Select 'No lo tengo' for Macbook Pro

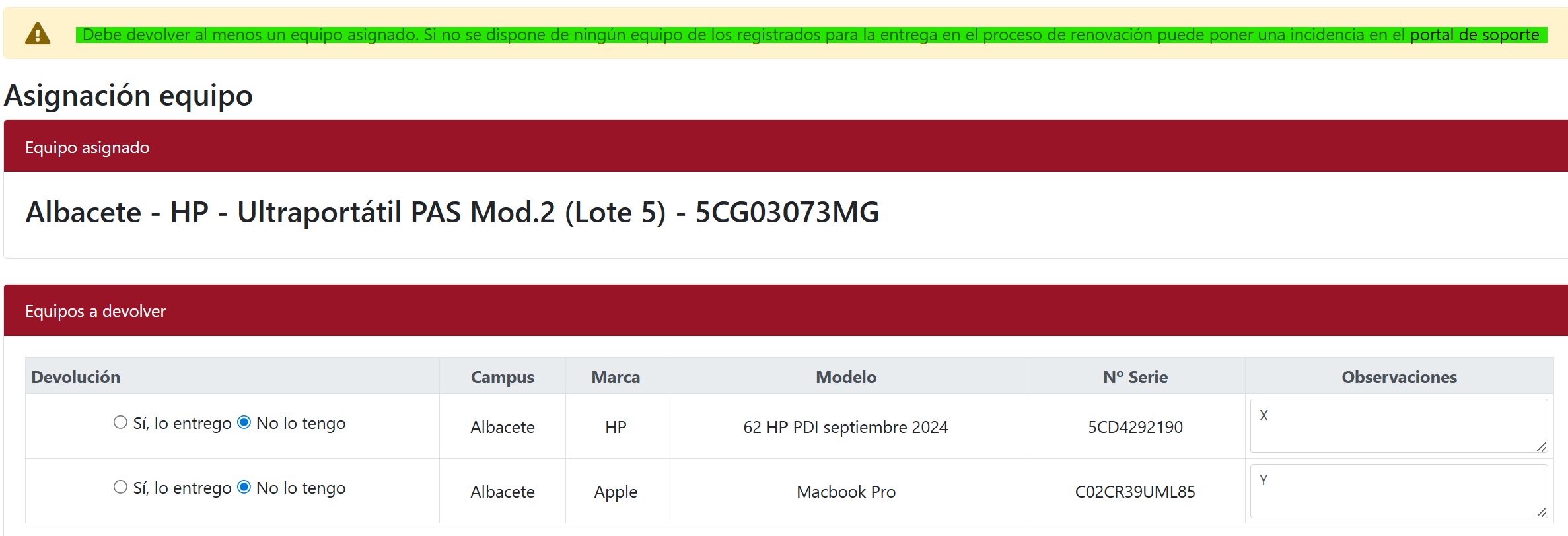click(x=244, y=487)
